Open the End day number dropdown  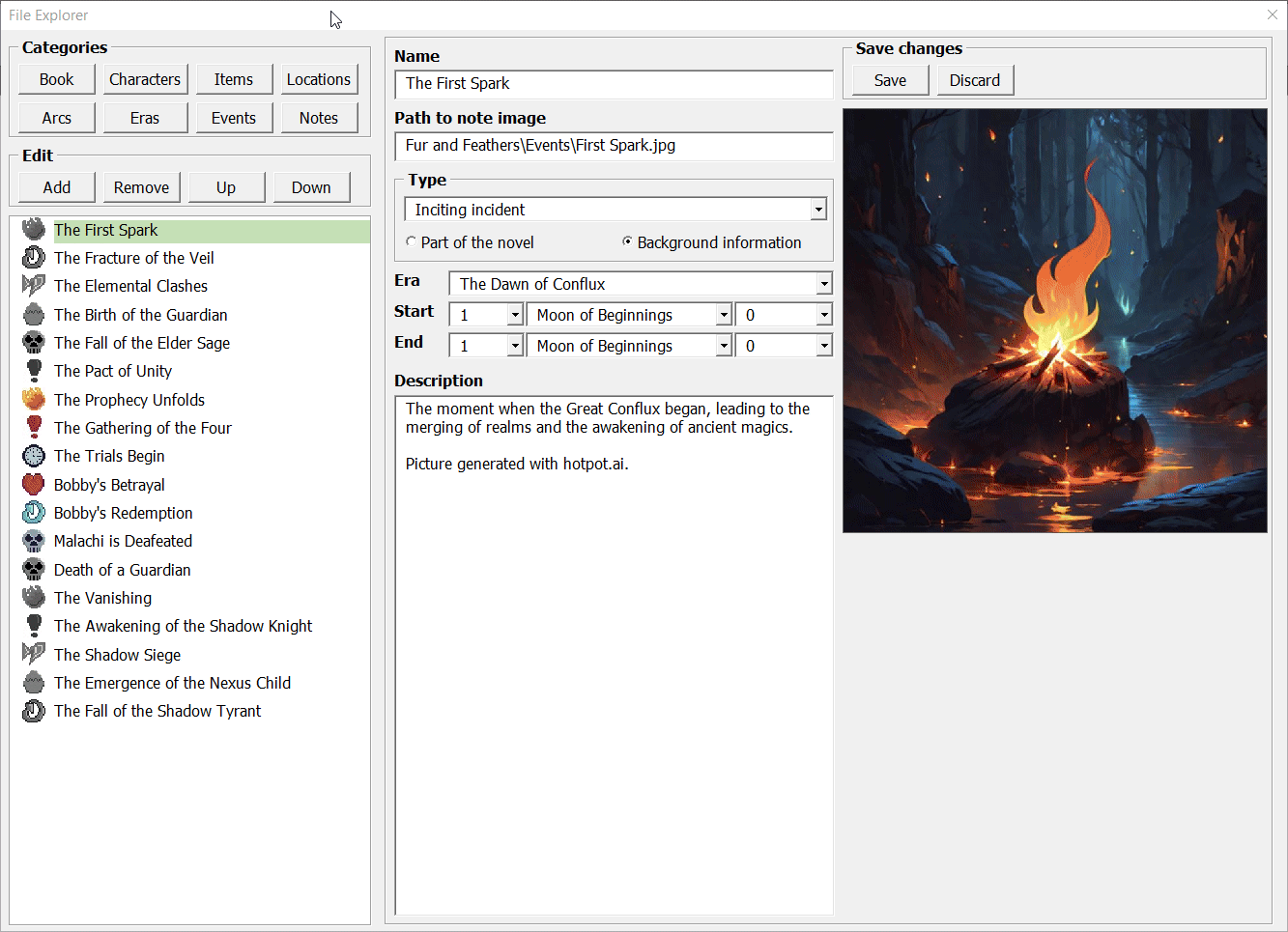click(515, 346)
